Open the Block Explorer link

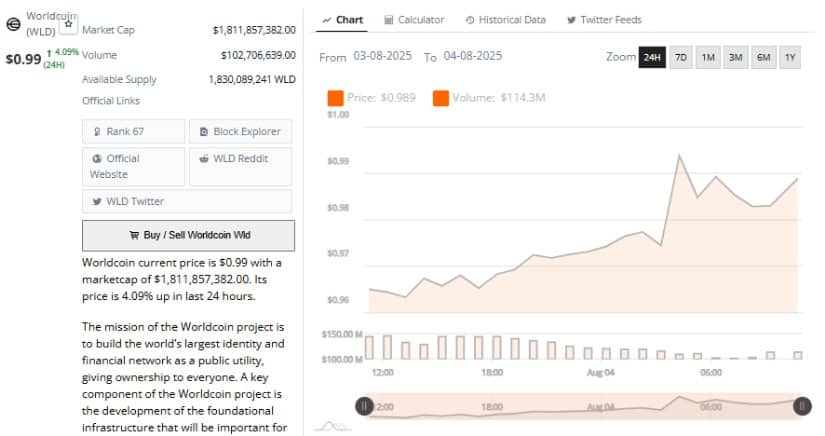click(240, 131)
